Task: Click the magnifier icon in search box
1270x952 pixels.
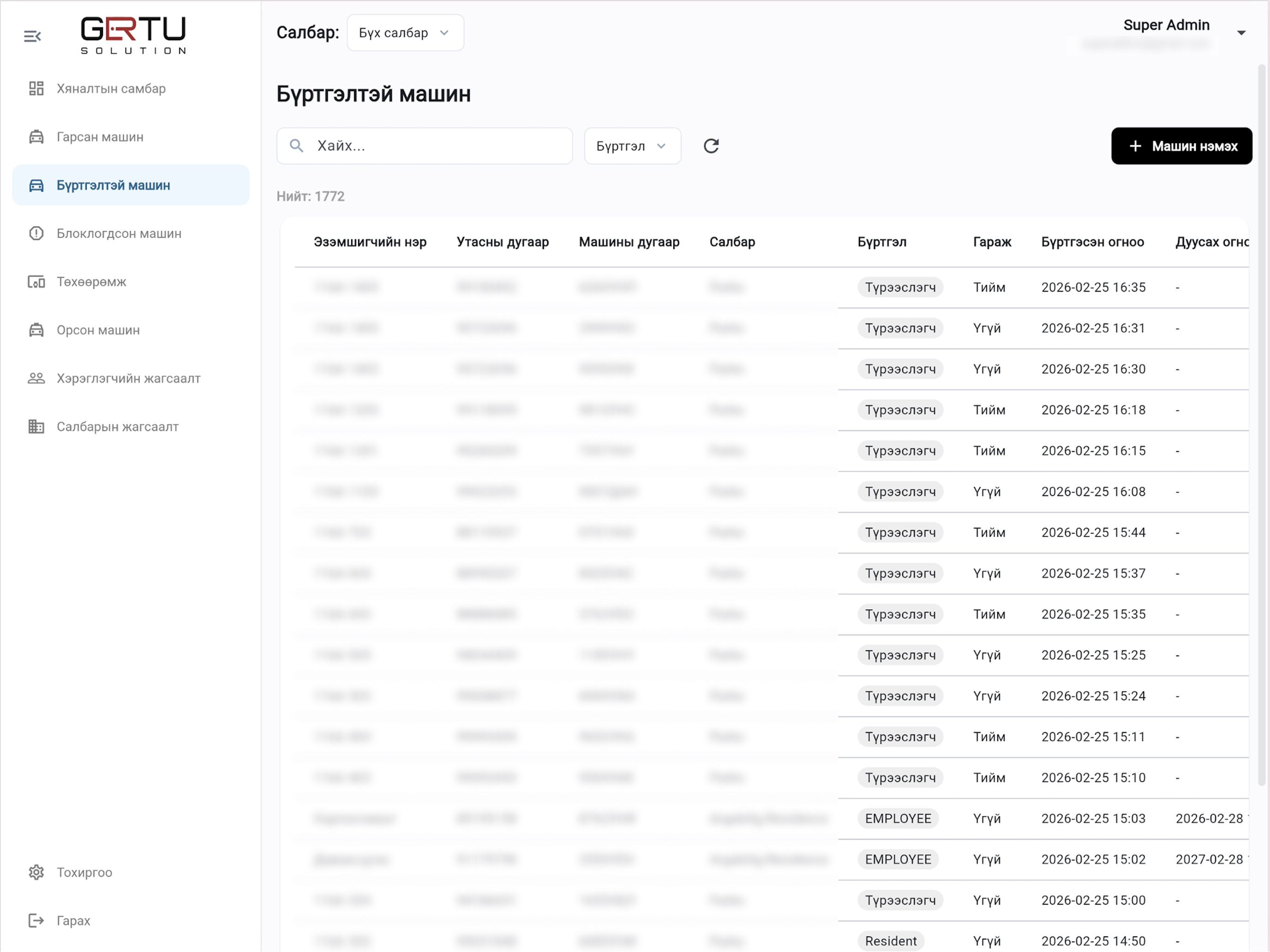Action: coord(296,146)
